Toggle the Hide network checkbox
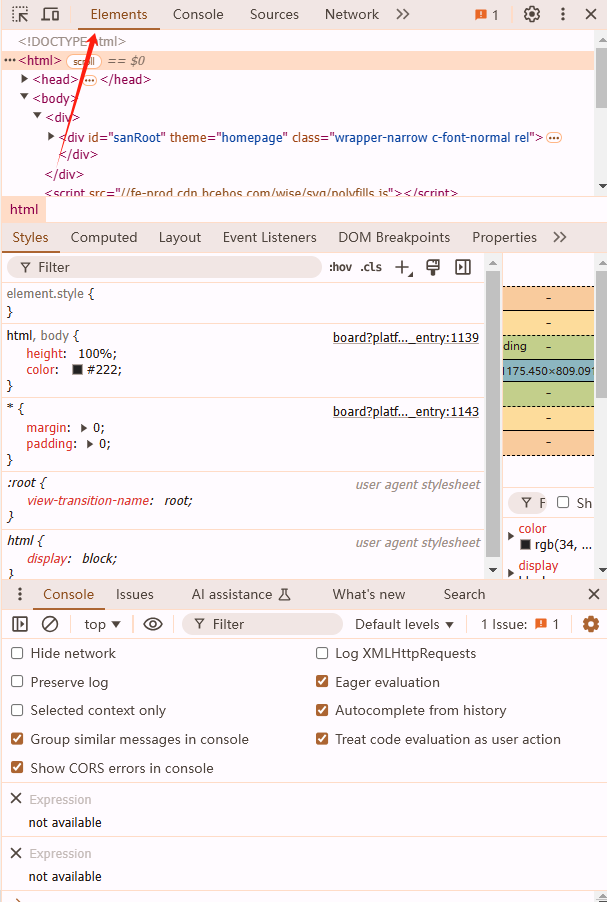This screenshot has height=902, width=607. (17, 653)
